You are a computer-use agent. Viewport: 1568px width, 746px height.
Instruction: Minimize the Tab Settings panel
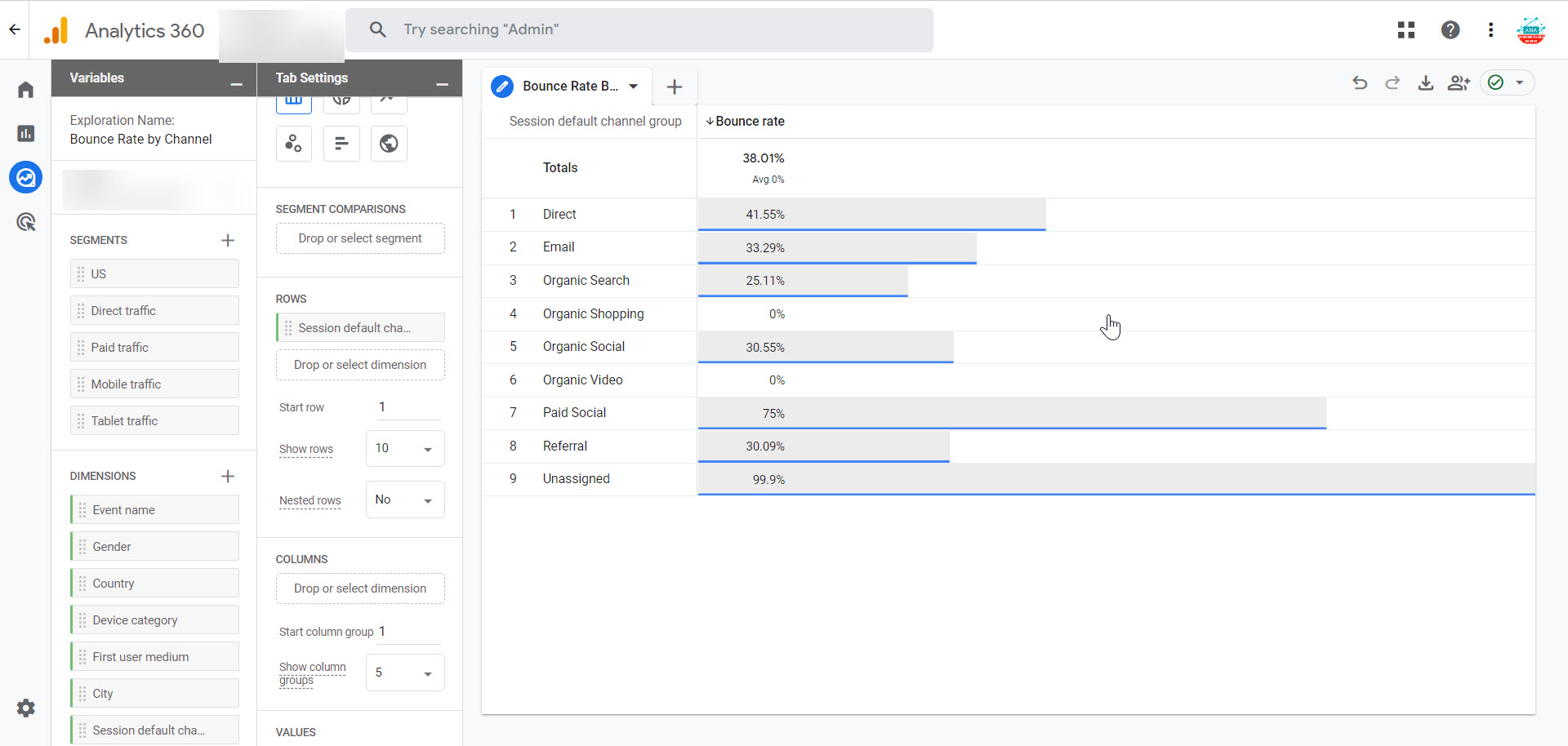click(x=442, y=84)
